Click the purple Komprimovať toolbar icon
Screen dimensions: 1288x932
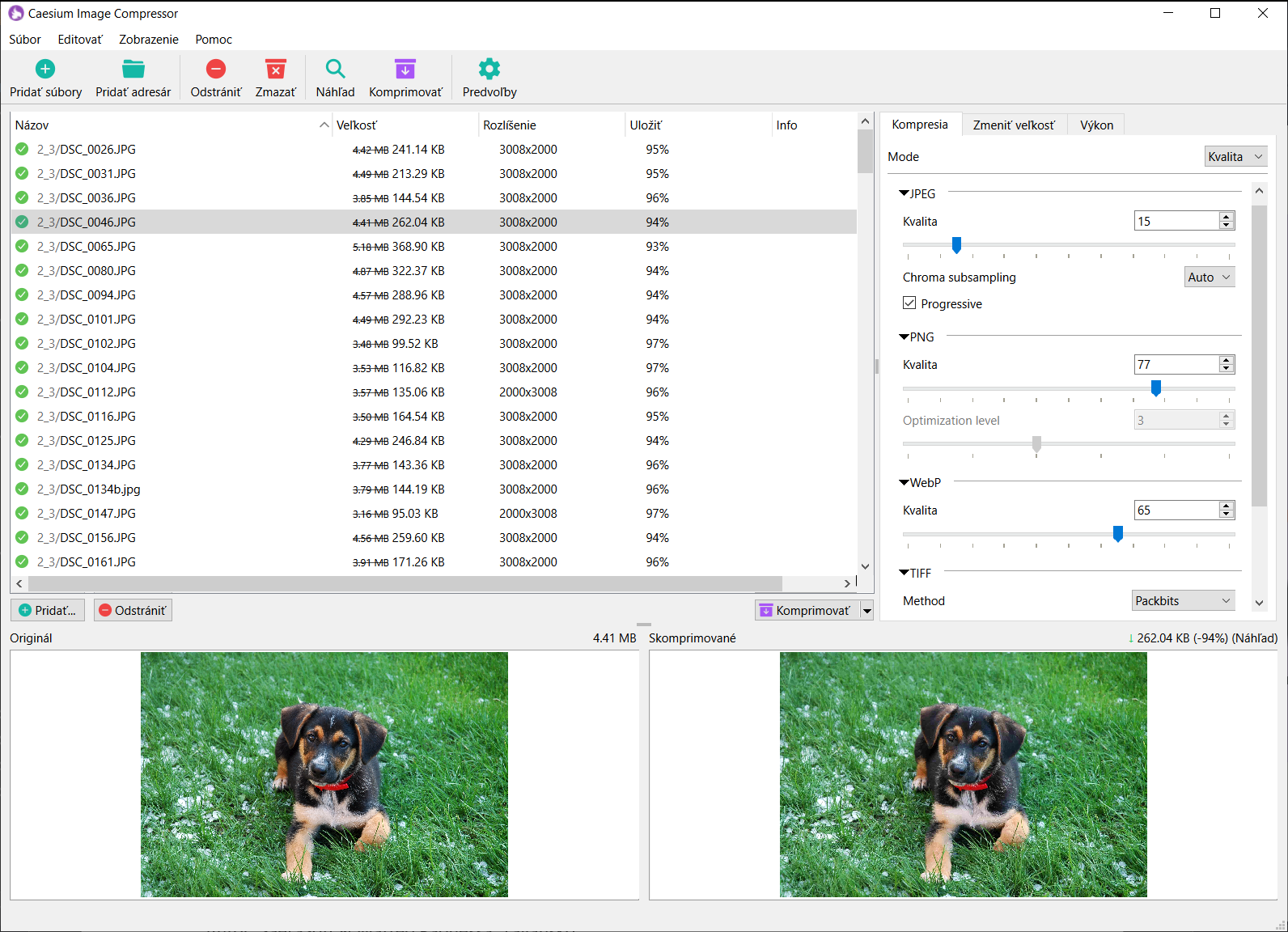405,70
